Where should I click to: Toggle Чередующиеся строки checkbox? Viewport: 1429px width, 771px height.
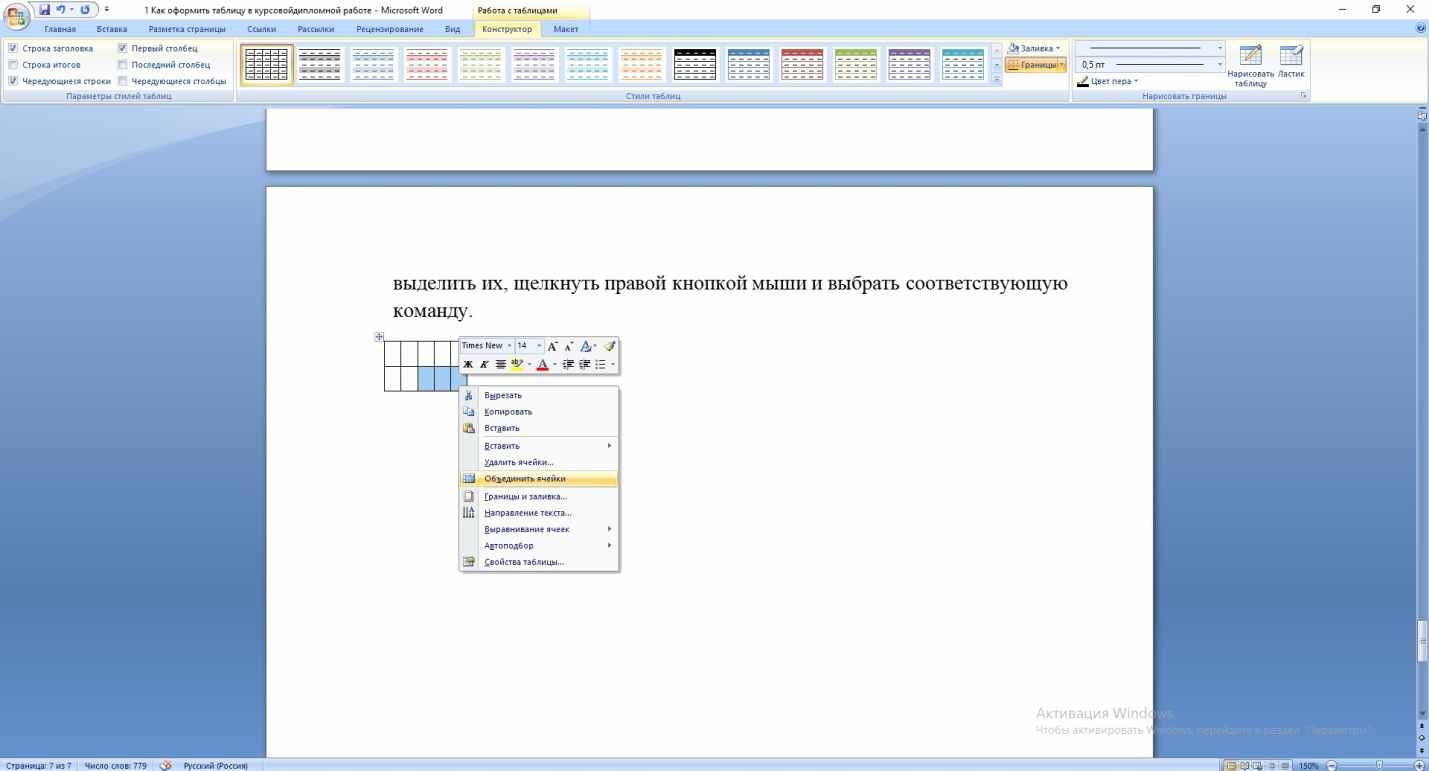12,81
